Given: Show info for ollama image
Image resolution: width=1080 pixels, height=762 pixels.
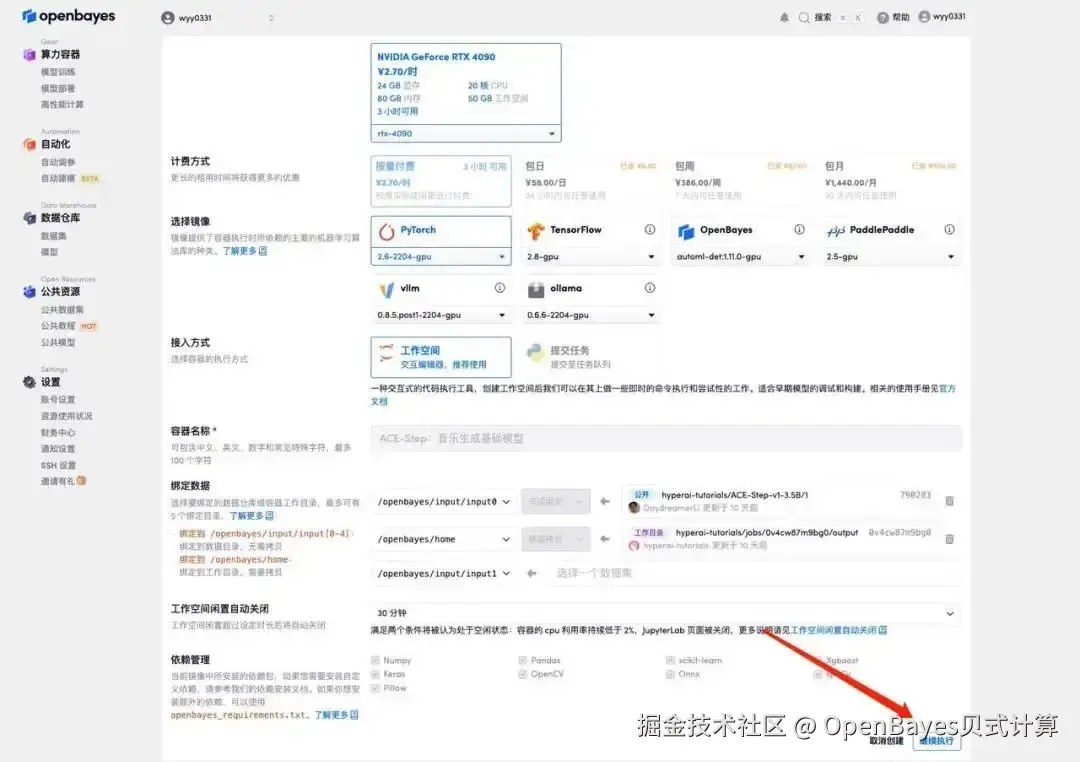Looking at the screenshot, I should [650, 288].
